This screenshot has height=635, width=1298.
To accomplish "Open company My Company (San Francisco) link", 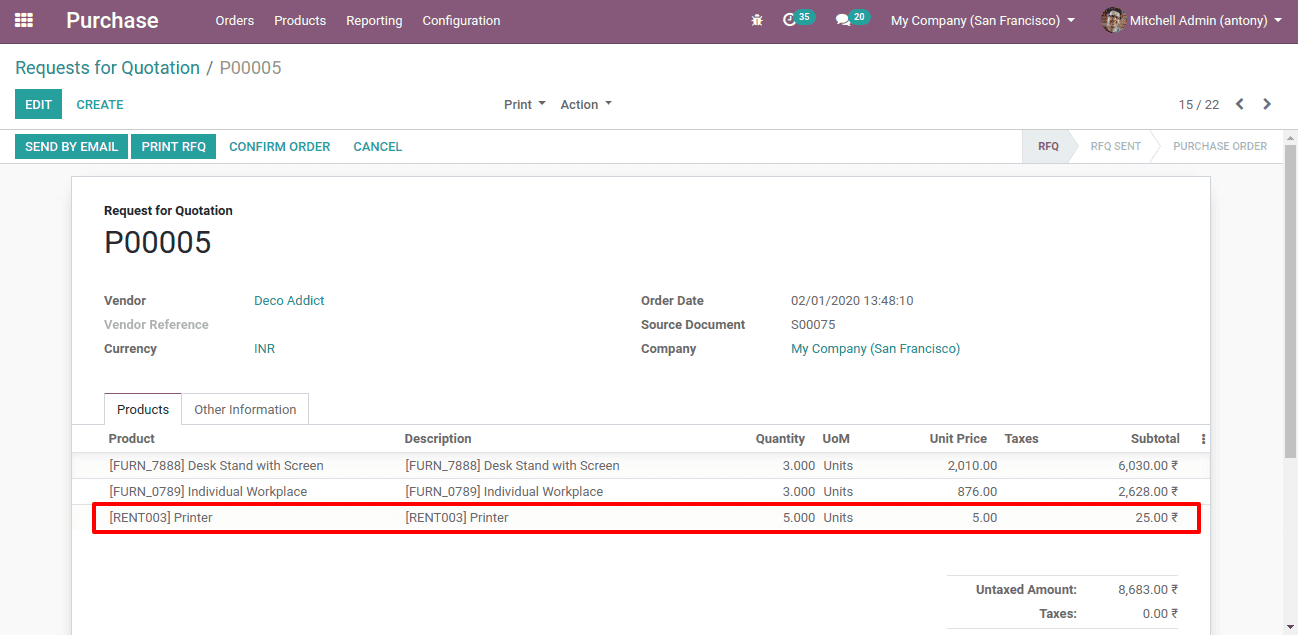I will pyautogui.click(x=875, y=348).
